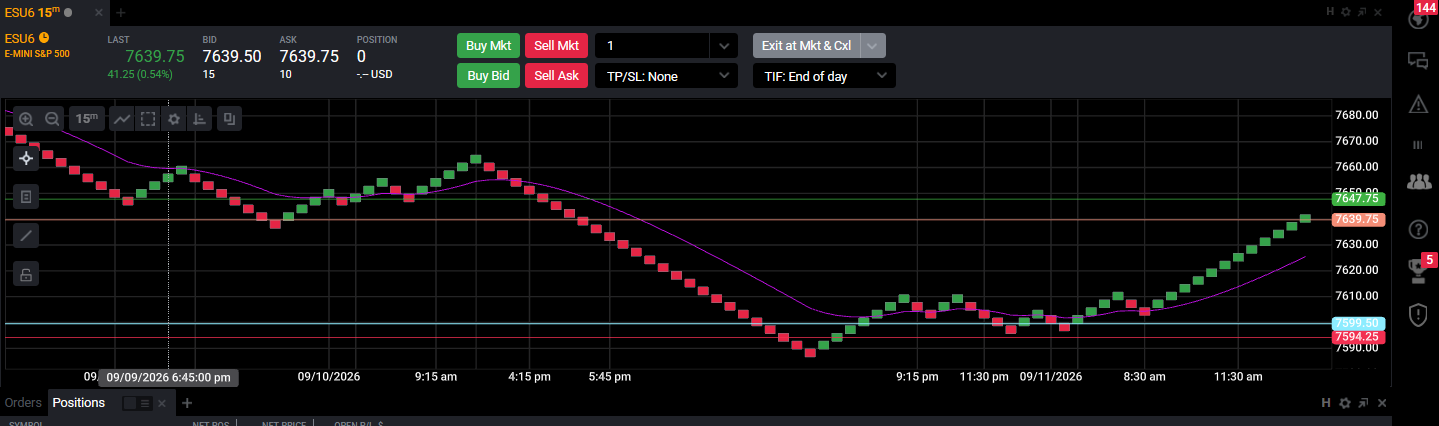The height and width of the screenshot is (426, 1439).
Task: Open the help question mark icon
Action: pyautogui.click(x=1417, y=229)
